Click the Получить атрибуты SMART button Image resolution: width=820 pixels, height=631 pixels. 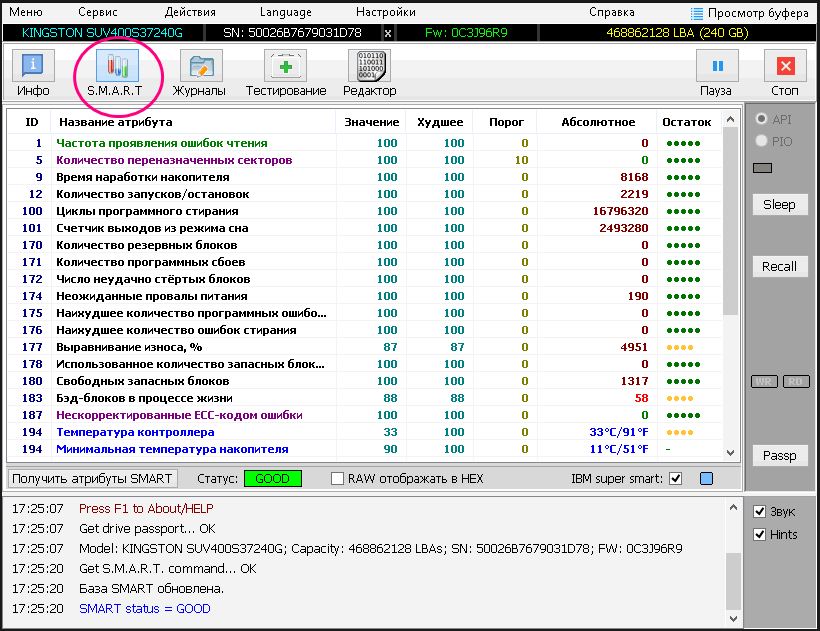pos(94,479)
